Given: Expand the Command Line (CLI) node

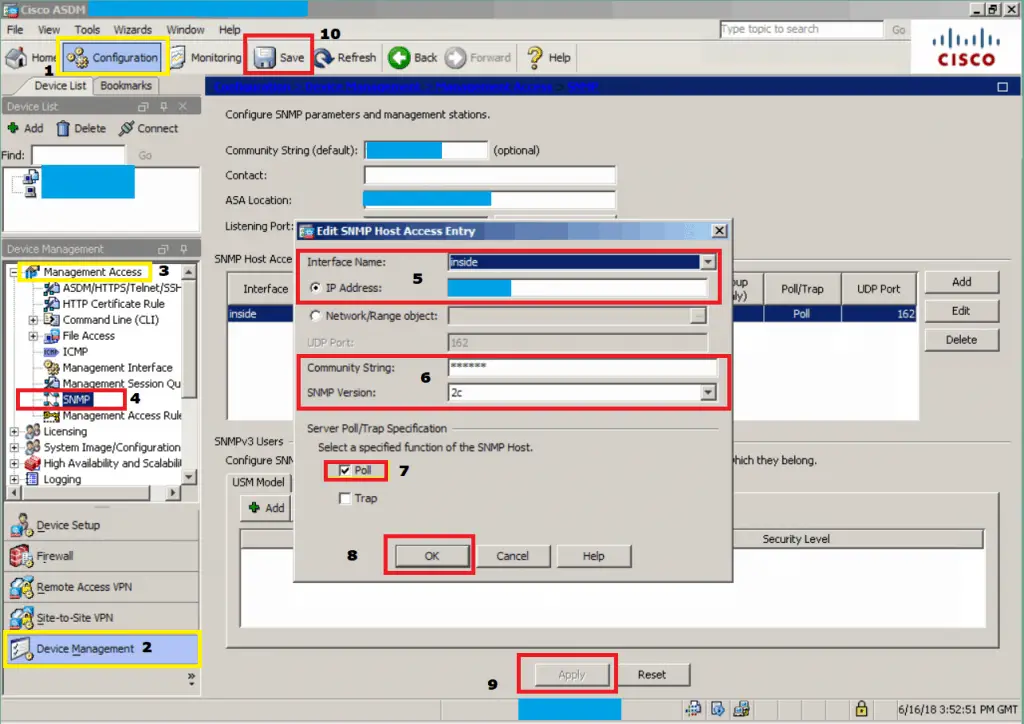Looking at the screenshot, I should [x=33, y=319].
